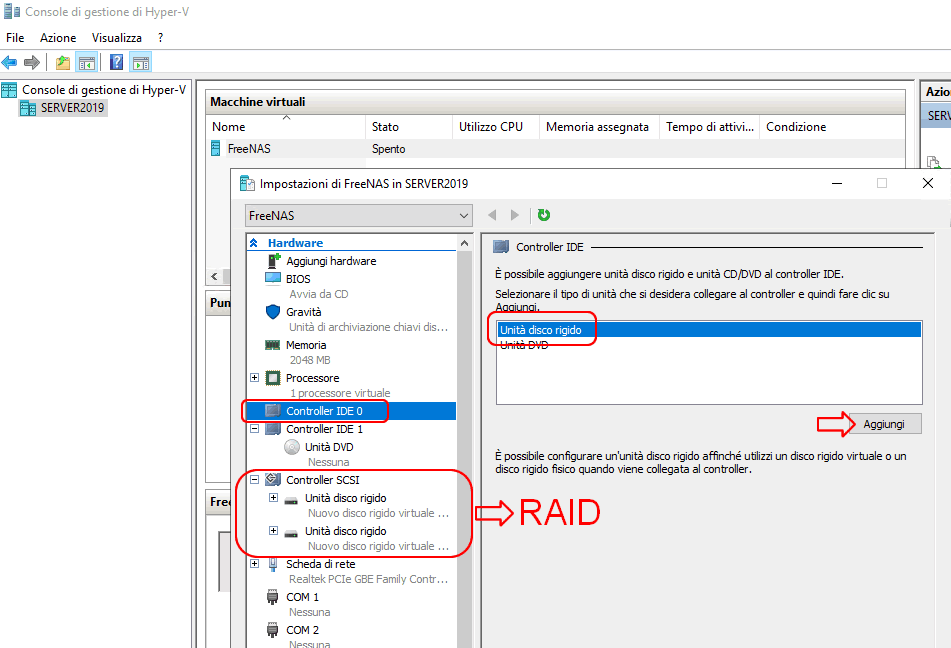Click the Controller SCSI icon
The width and height of the screenshot is (951, 648).
point(273,480)
